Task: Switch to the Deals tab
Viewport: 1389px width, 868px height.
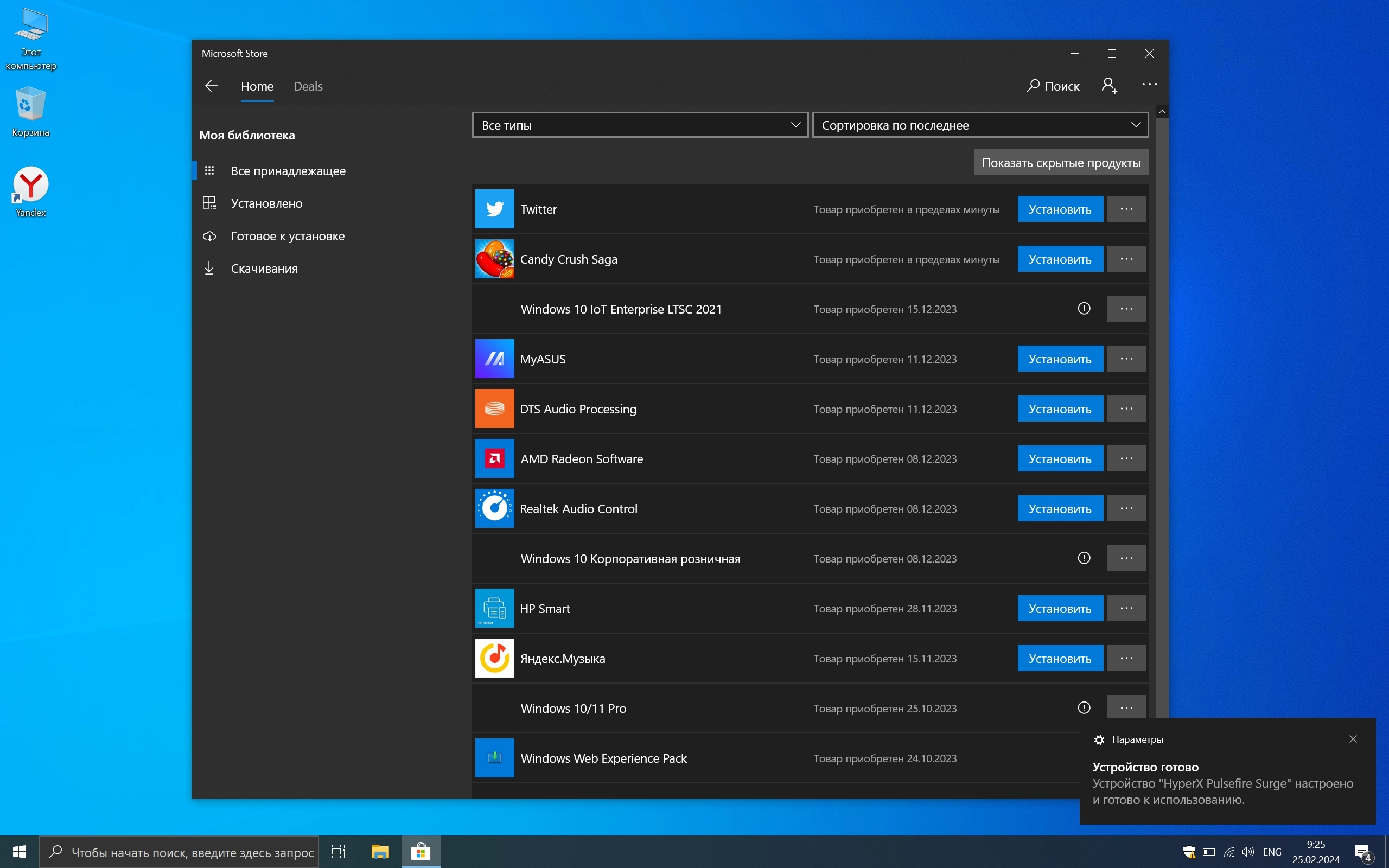Action: tap(308, 86)
